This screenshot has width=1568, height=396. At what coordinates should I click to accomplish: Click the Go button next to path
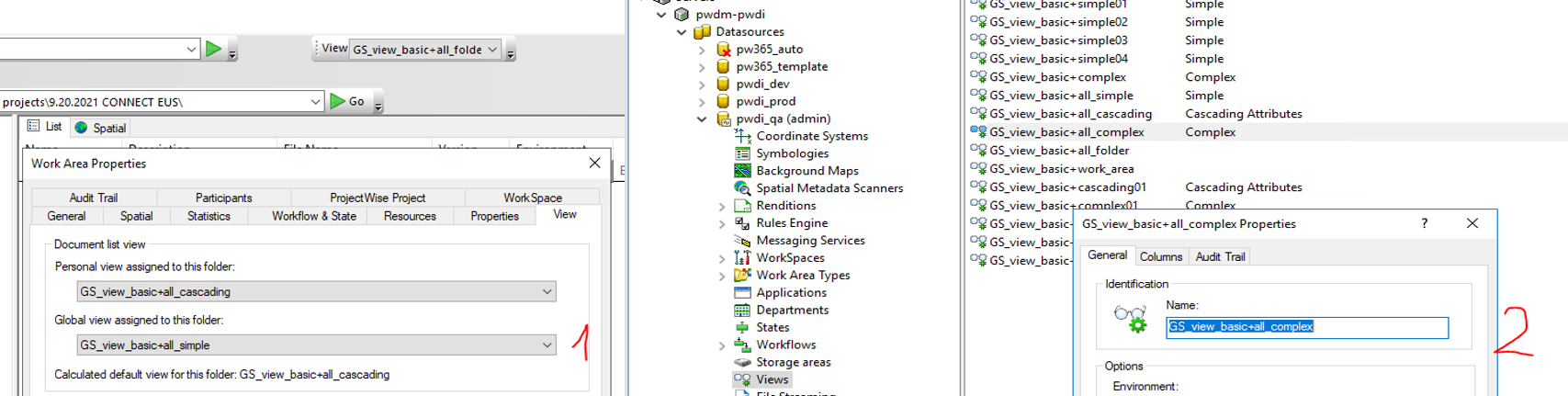[348, 101]
